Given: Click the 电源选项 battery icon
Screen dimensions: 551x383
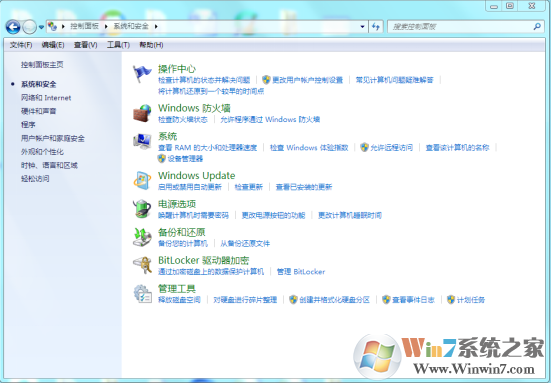Looking at the screenshot, I should 142,209.
